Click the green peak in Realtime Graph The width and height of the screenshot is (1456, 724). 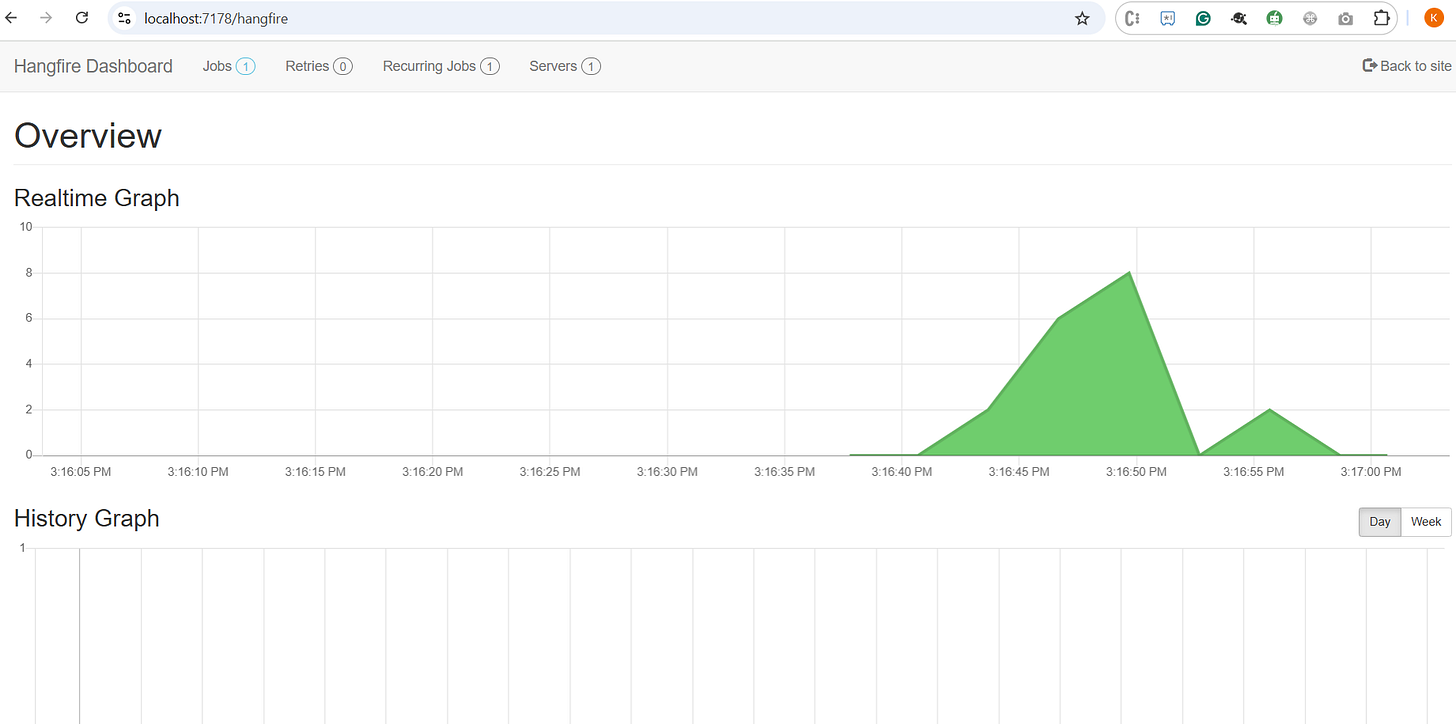(1129, 273)
